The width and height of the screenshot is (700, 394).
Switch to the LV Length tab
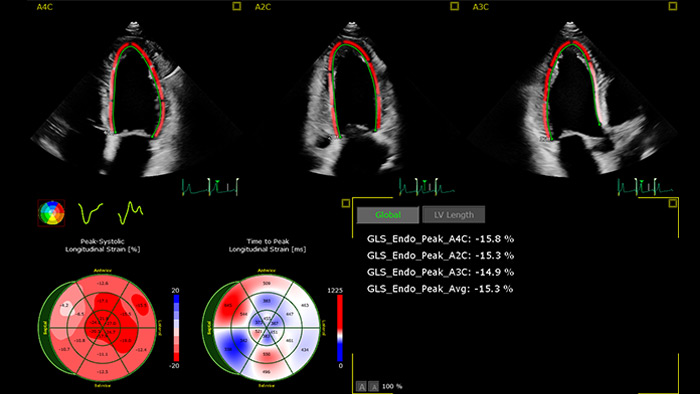(454, 215)
